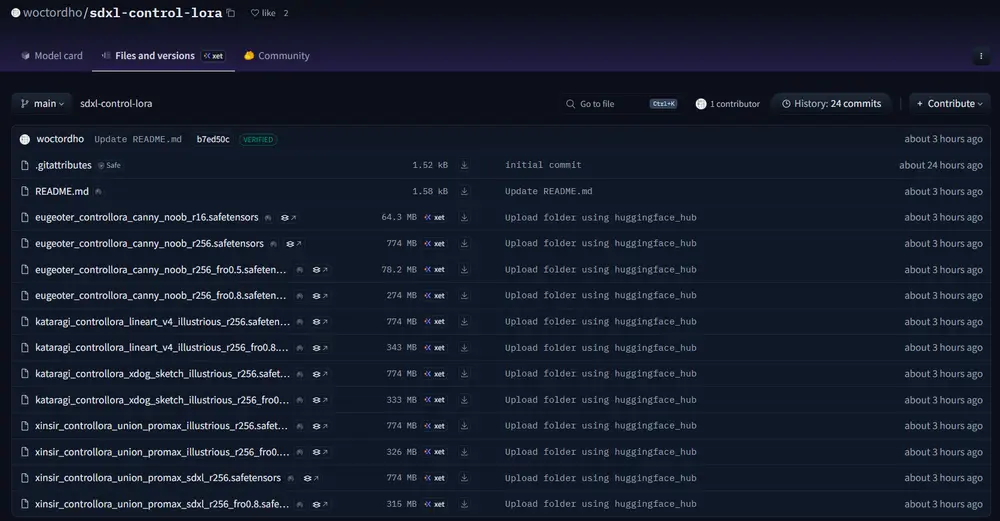Inspect file details icon for canny_noob_r16
Image resolution: width=1000 pixels, height=521 pixels.
click(288, 217)
